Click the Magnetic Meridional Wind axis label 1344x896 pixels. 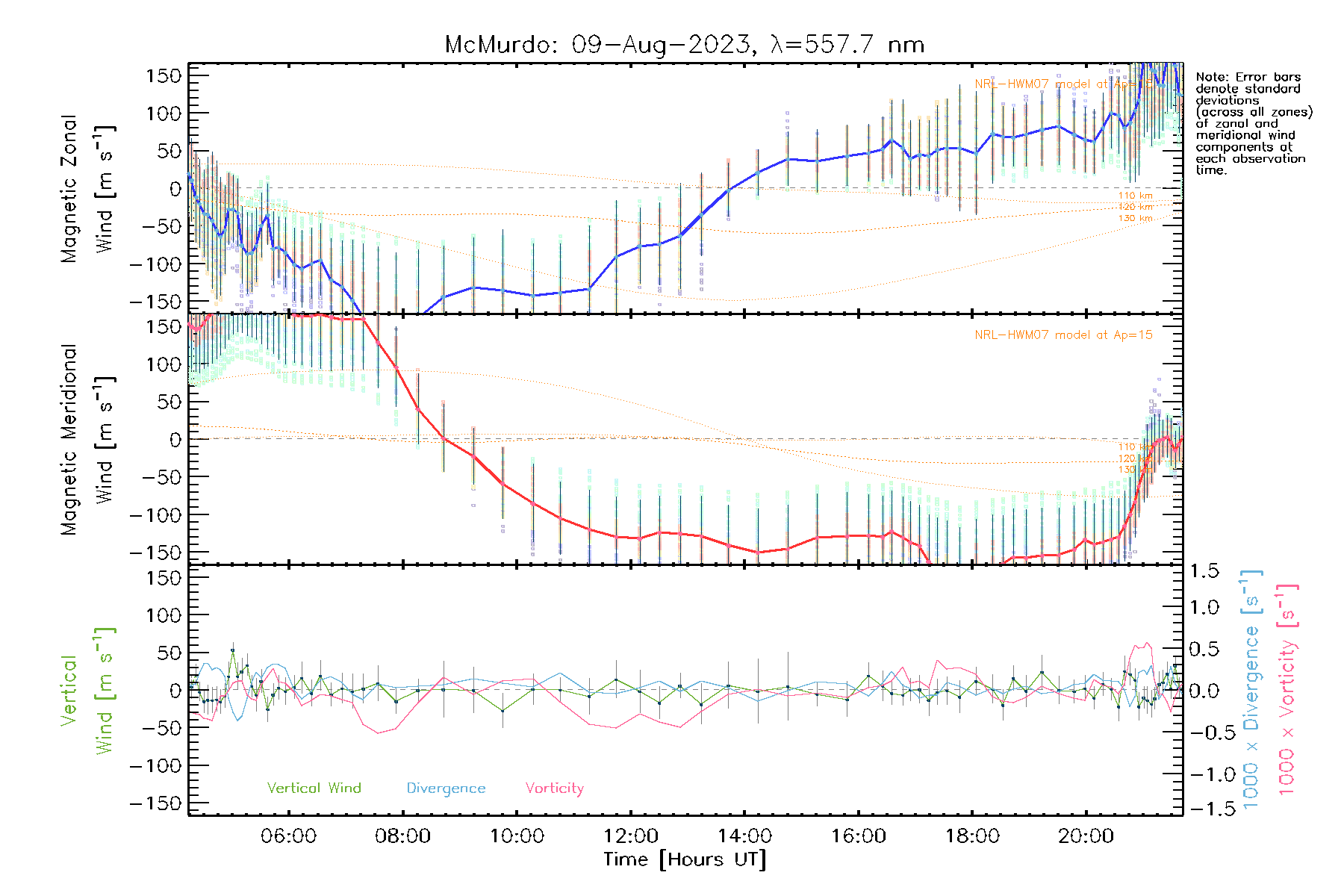coord(87,439)
